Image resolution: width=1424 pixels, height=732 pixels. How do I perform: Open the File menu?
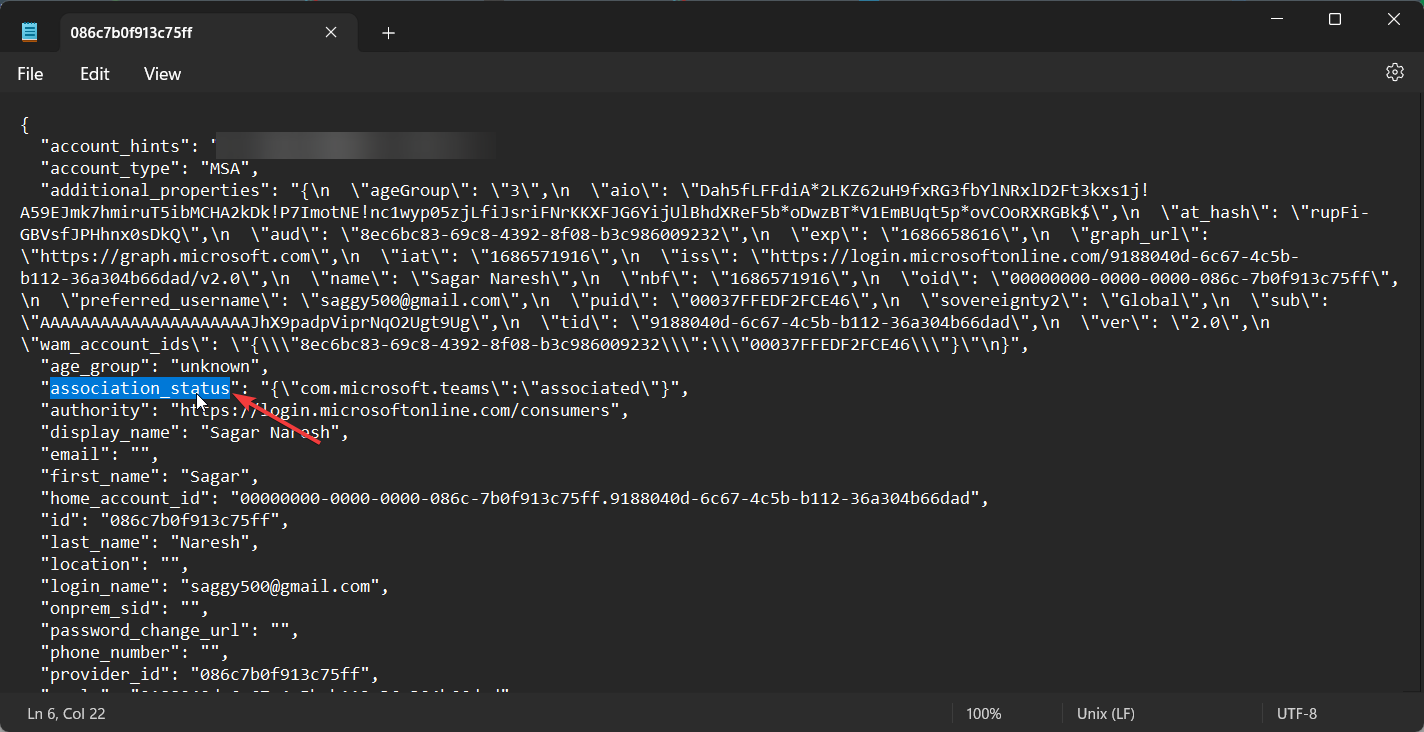(x=30, y=74)
